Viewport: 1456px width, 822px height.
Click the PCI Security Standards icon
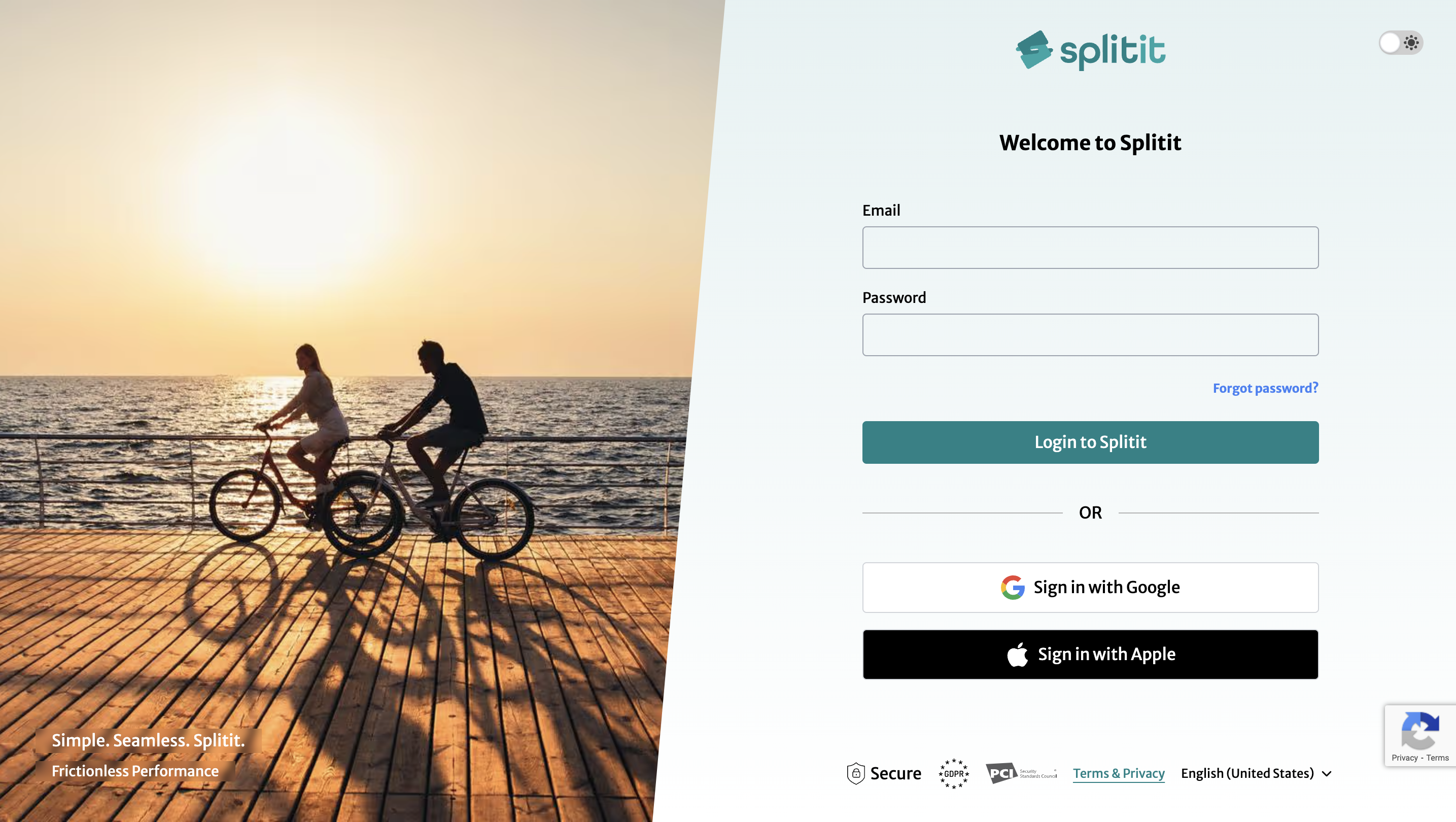click(1019, 773)
